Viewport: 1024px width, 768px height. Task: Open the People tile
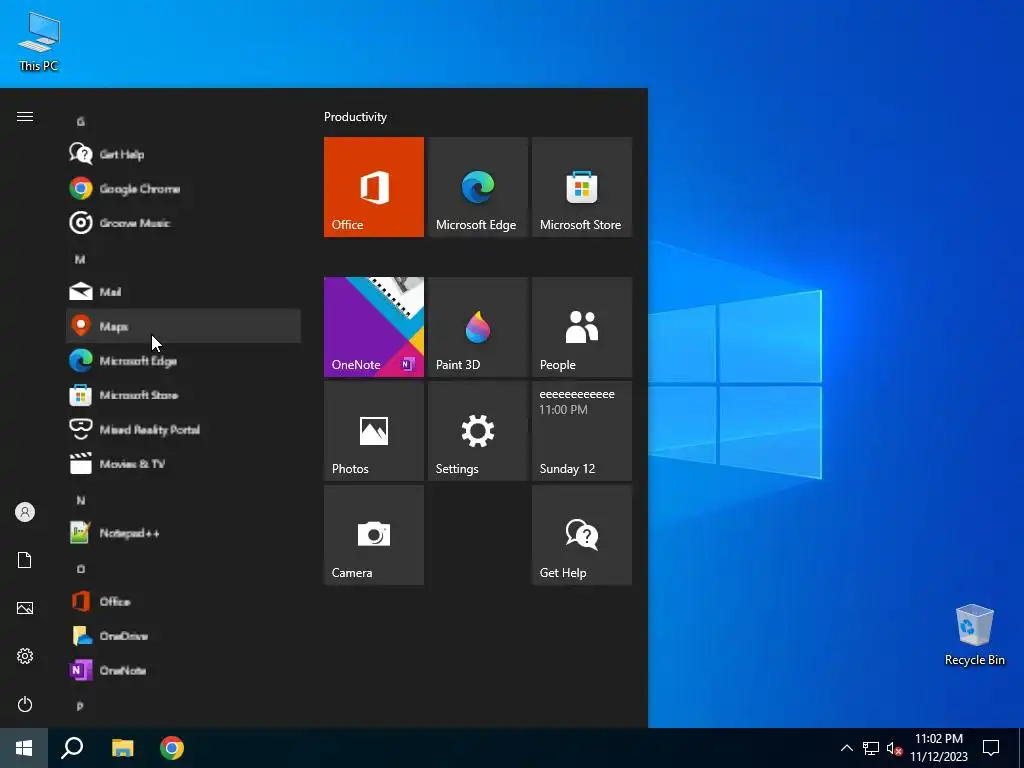582,327
